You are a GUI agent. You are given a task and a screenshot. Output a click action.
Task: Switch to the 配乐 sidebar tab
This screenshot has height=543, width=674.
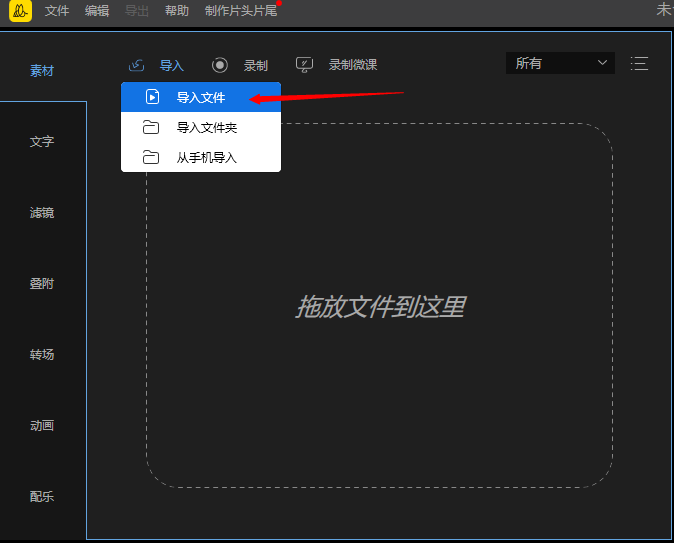[x=42, y=497]
